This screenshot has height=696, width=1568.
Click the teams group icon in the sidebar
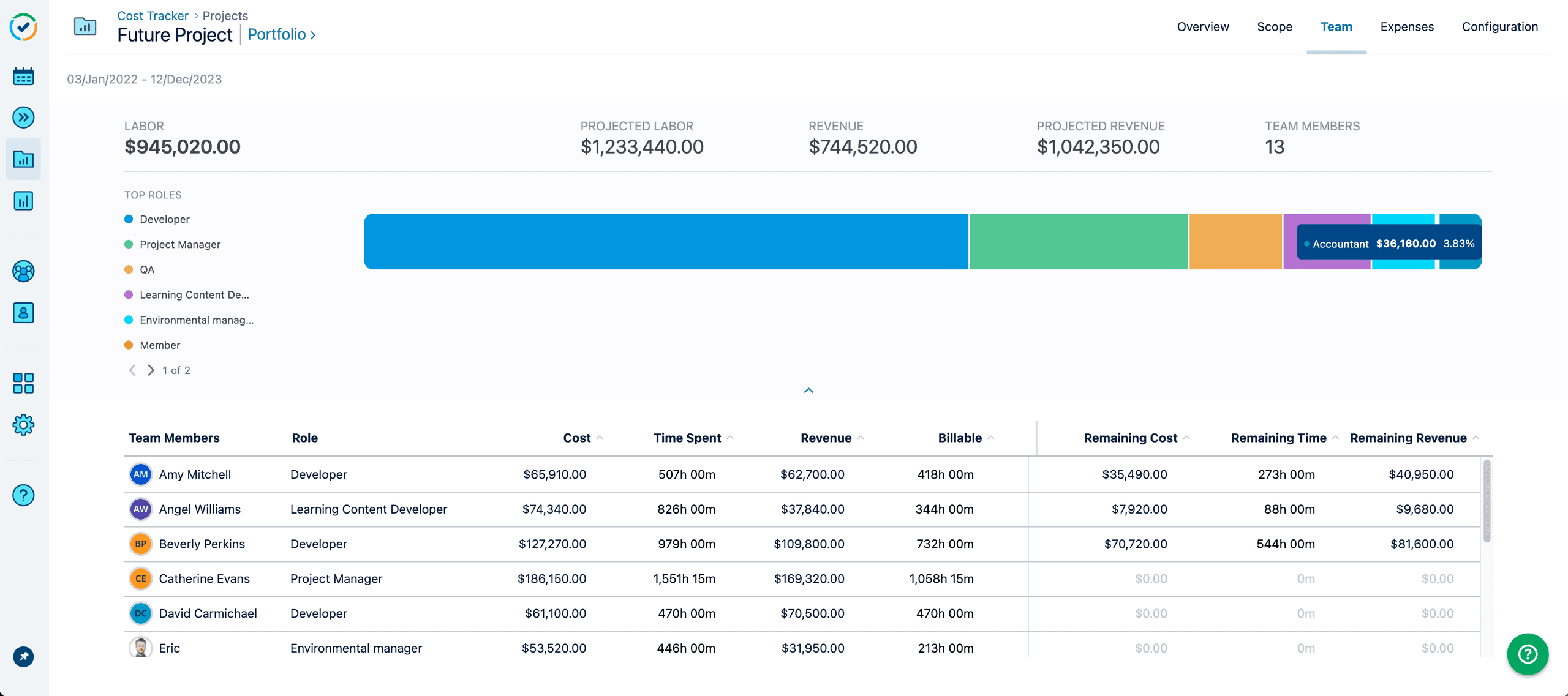click(x=23, y=271)
